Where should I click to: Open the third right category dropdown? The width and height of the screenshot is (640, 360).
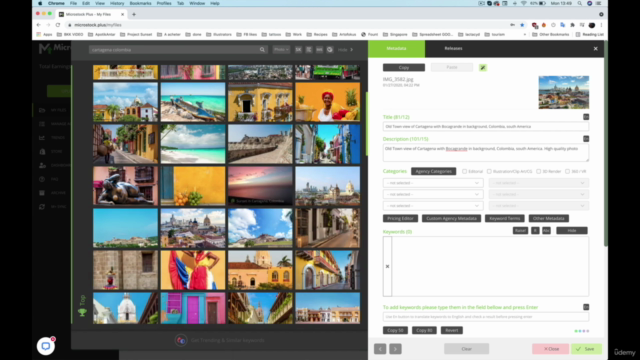(539, 206)
